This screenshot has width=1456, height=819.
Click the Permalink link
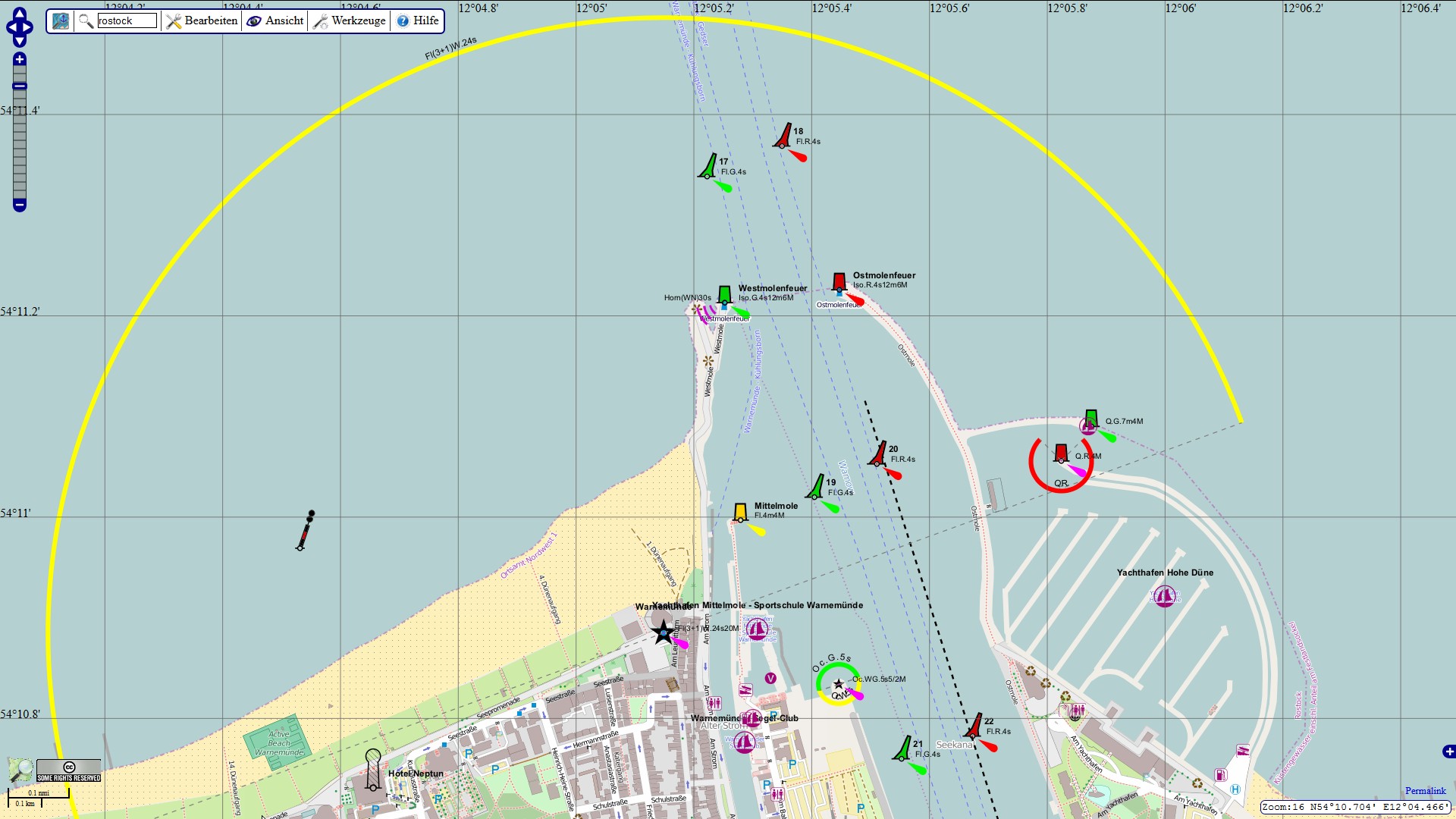[1425, 791]
